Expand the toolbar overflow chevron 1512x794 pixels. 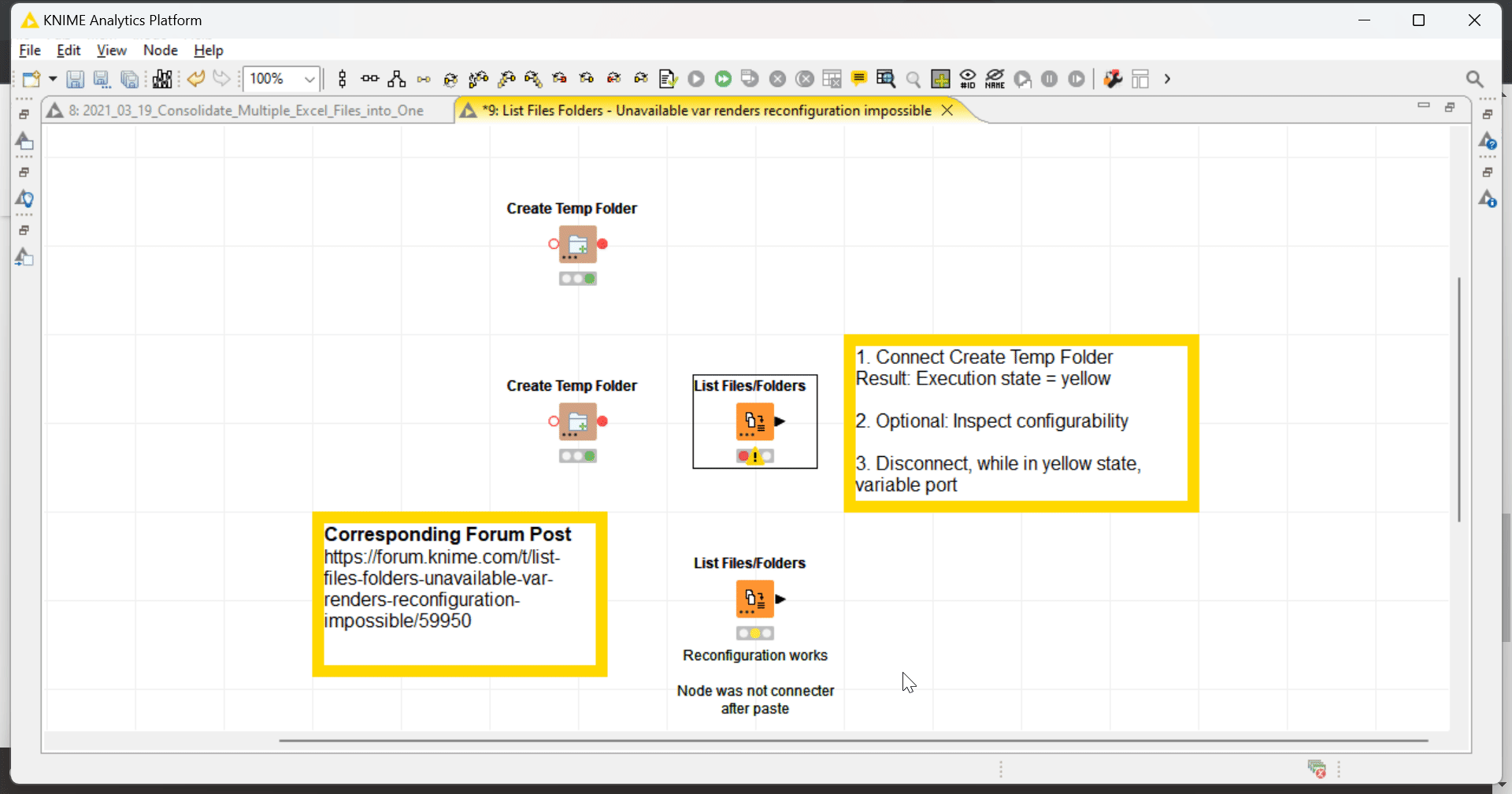click(1167, 79)
